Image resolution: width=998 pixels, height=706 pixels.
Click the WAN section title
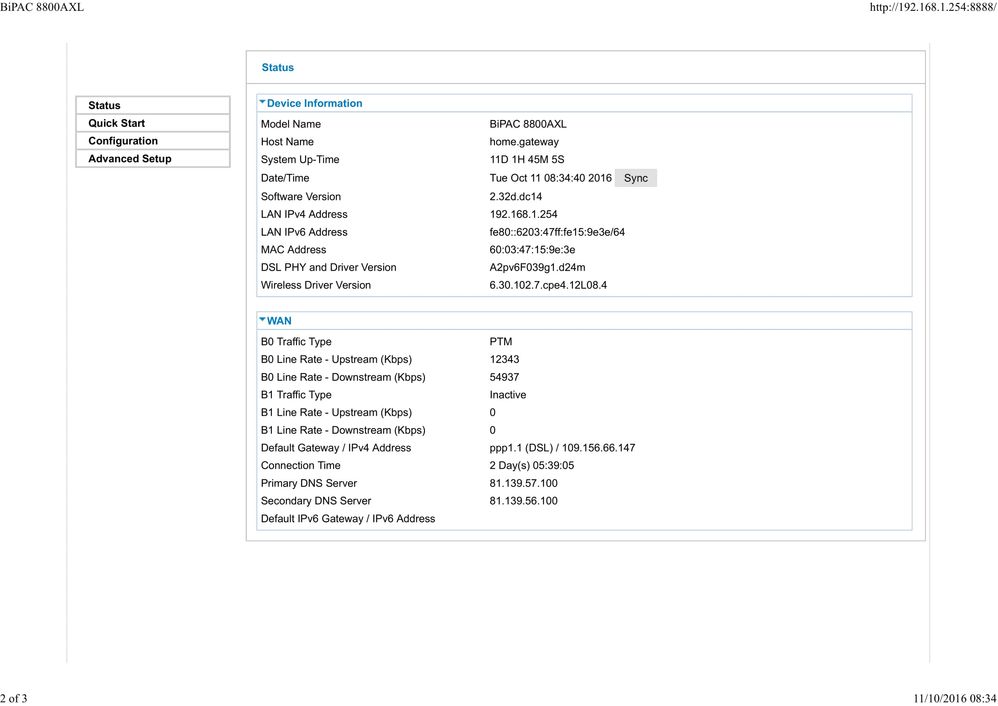[279, 321]
